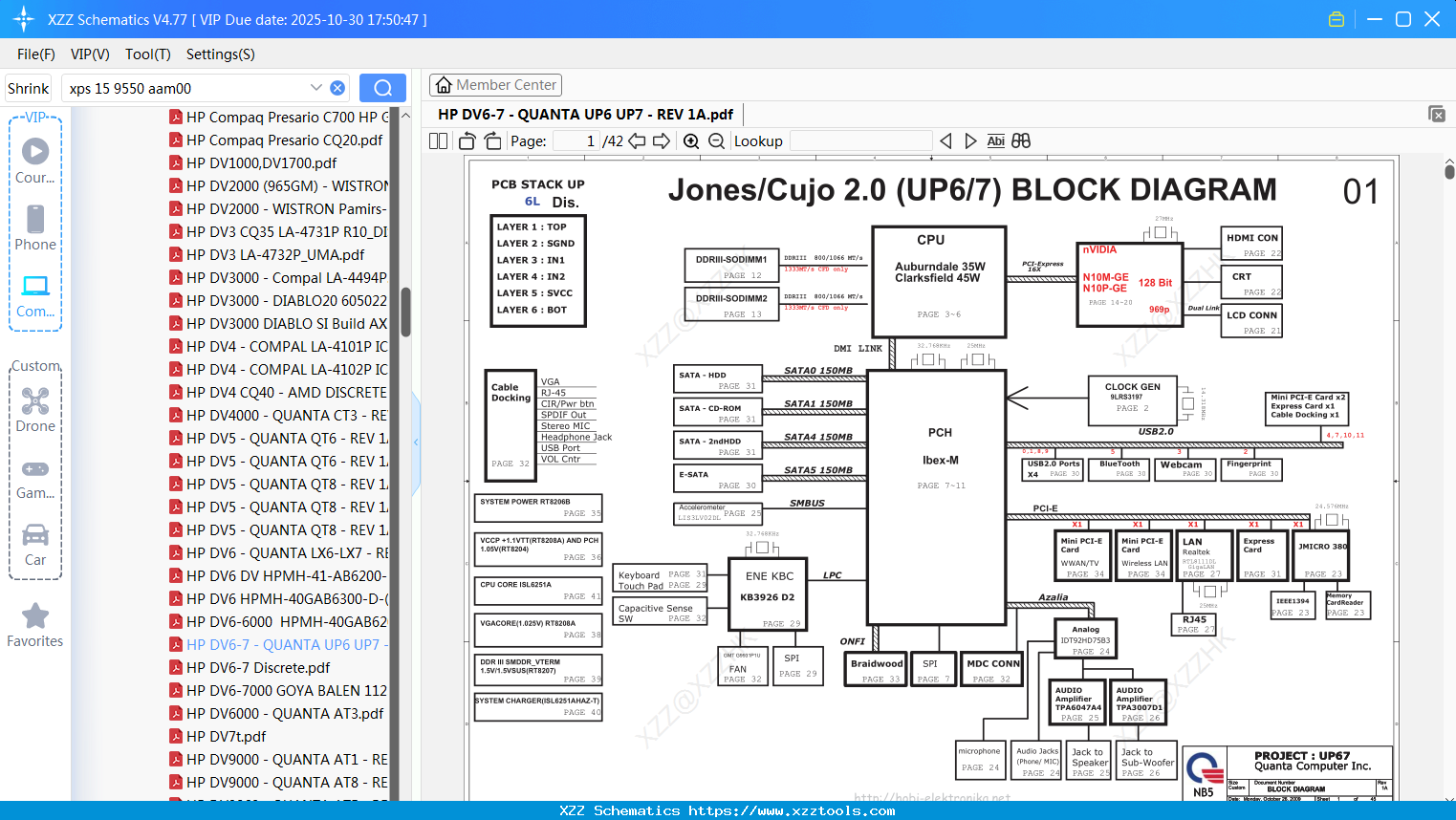Click the file list vertical scrollbar thumb
Screen dimensions: 1456x820
(405, 312)
